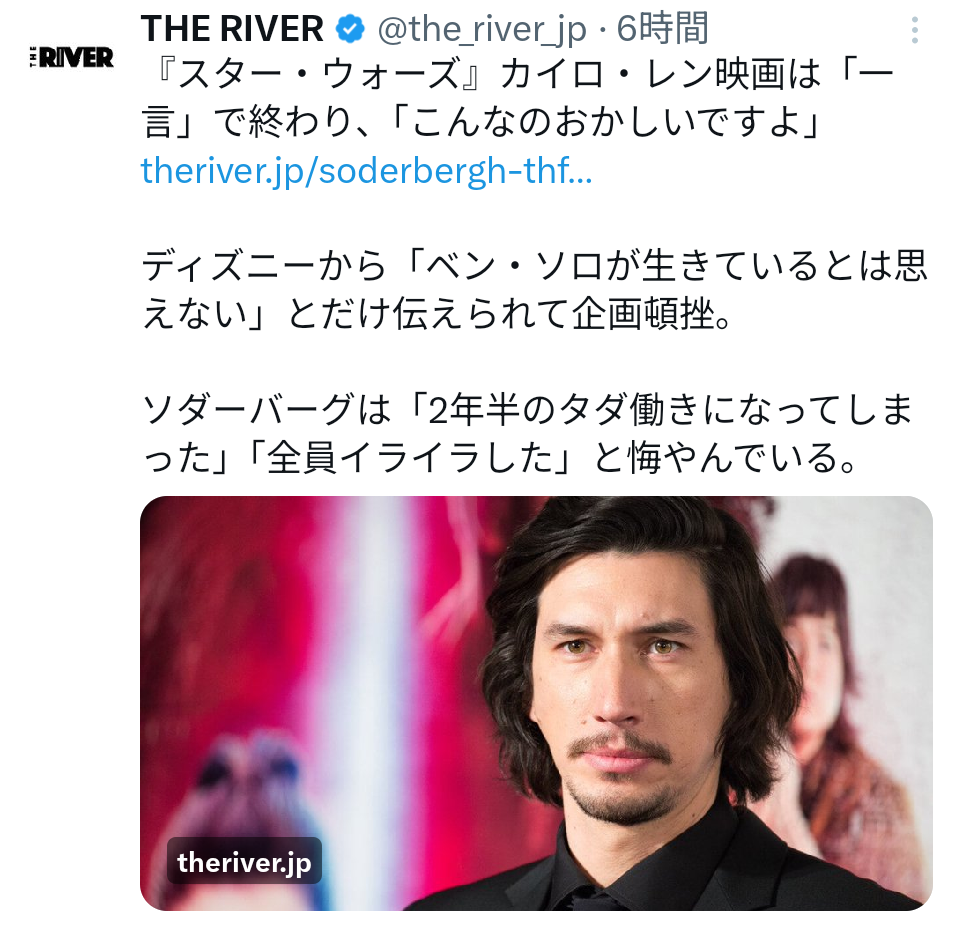Open the @the_river_jp handle
The image size is (960, 925).
tap(482, 29)
